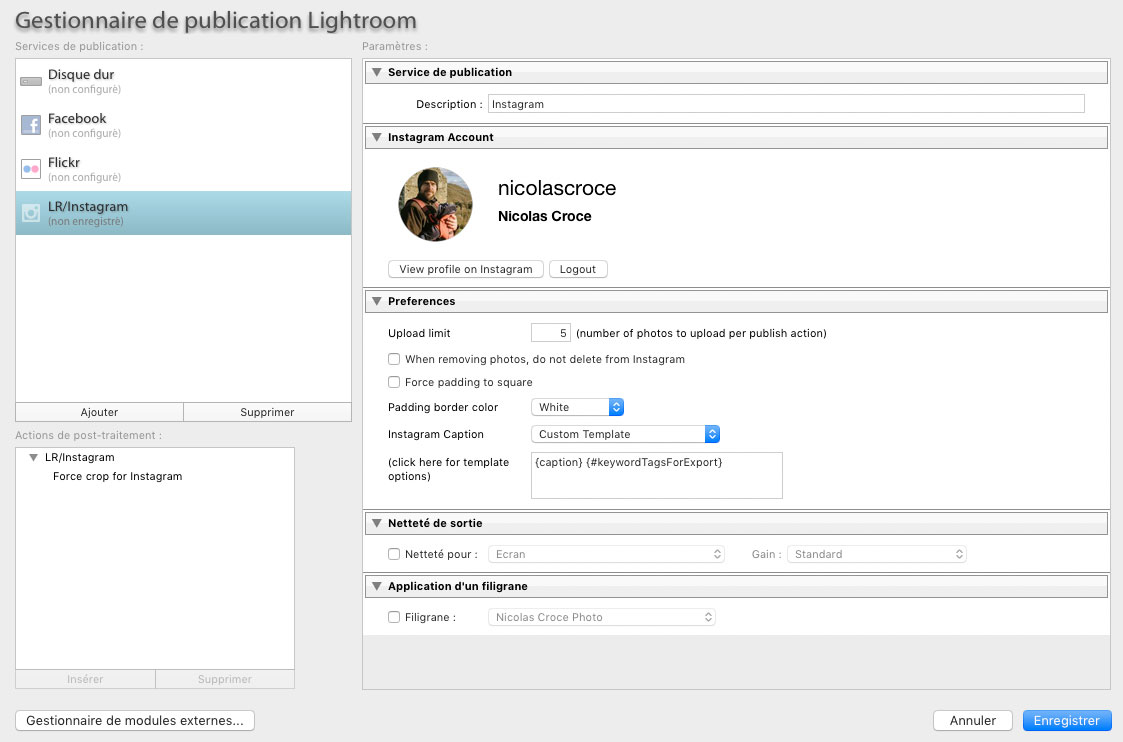1123x742 pixels.
Task: Click the Upload limit number field
Action: point(550,333)
